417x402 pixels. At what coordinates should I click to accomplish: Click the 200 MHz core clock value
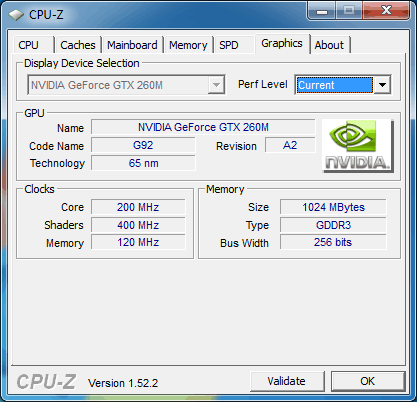(138, 207)
